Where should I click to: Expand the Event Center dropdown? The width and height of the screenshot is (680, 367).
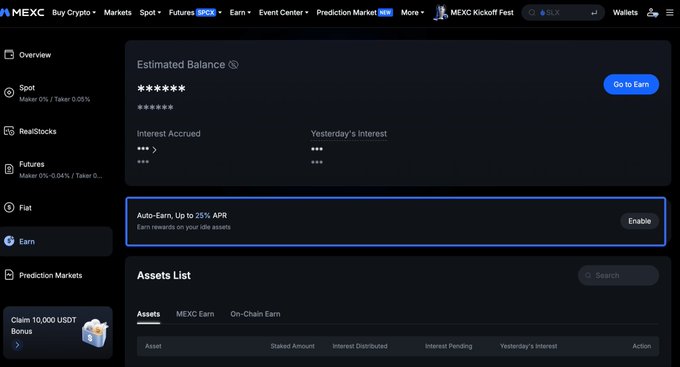click(284, 13)
